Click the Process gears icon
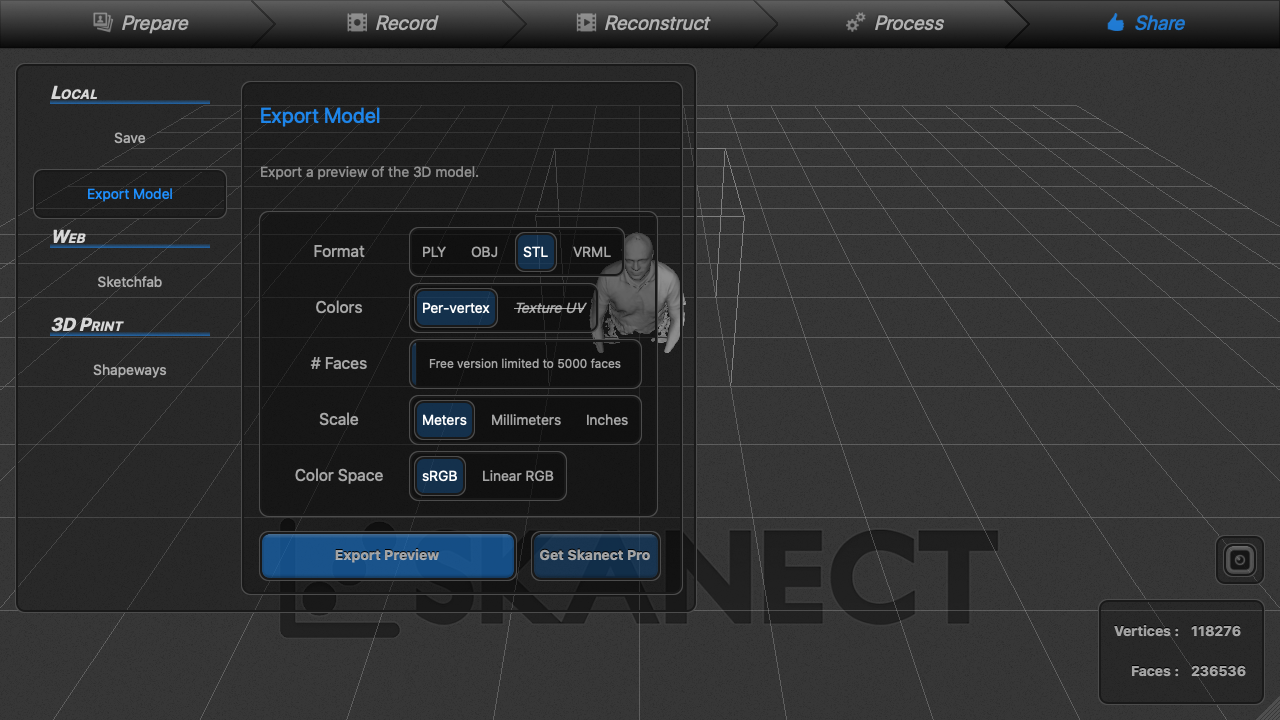Viewport: 1280px width, 720px height. click(855, 23)
